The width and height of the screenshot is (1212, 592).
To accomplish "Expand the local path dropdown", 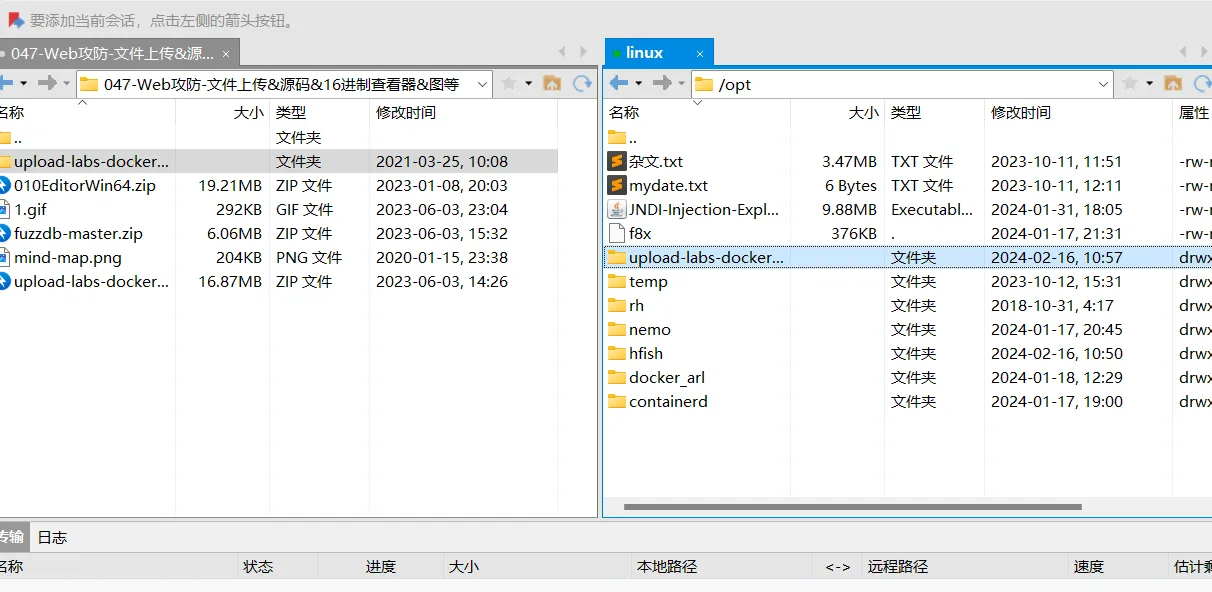I will [482, 84].
